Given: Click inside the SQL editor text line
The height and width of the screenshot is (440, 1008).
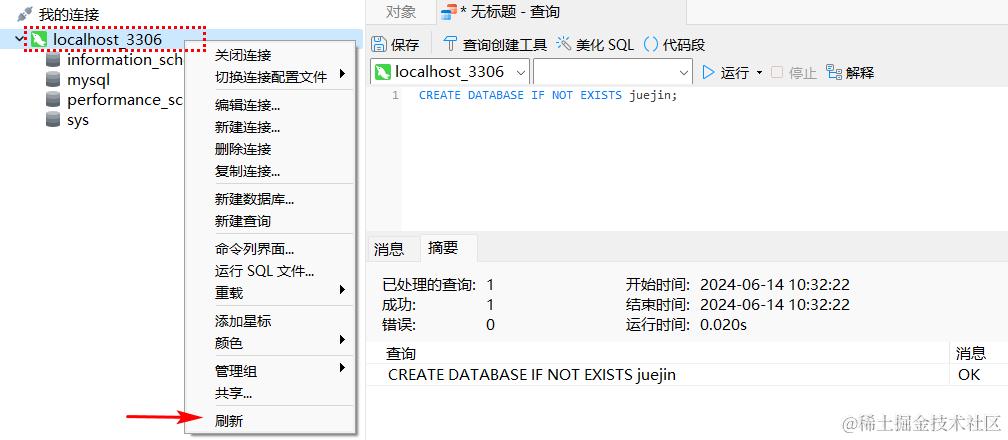Looking at the screenshot, I should tap(548, 95).
